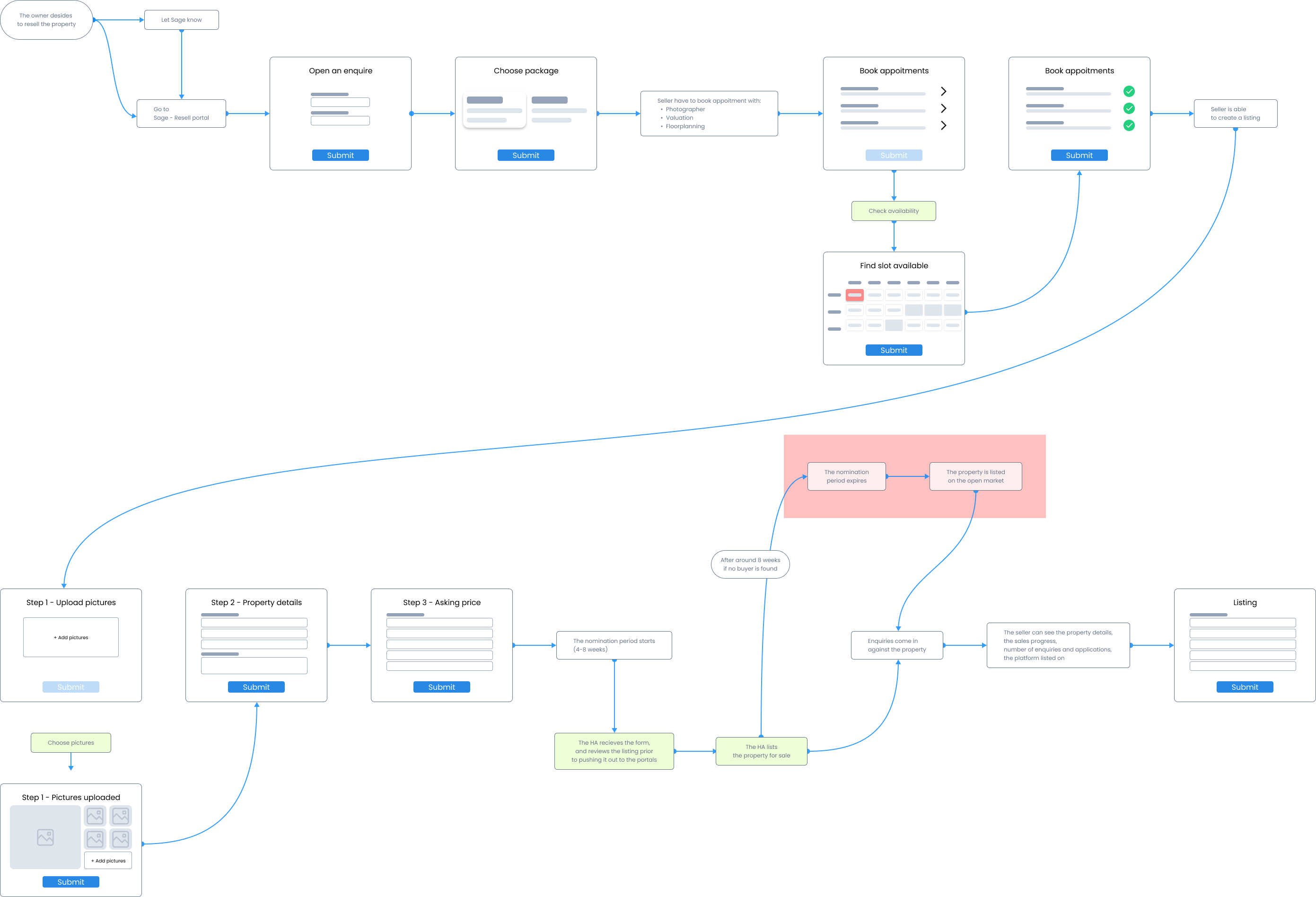
Task: Click Submit in the Find slot available card
Action: [x=894, y=350]
